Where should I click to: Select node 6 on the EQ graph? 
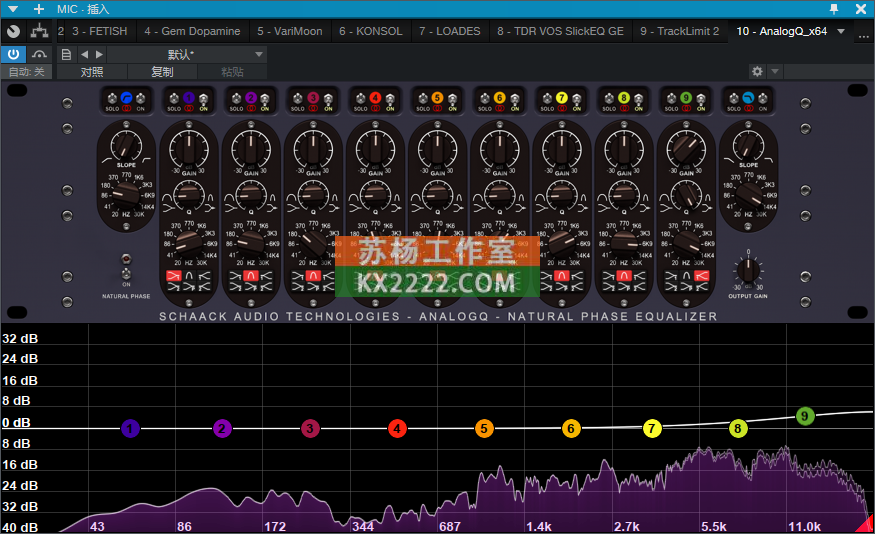[x=571, y=429]
